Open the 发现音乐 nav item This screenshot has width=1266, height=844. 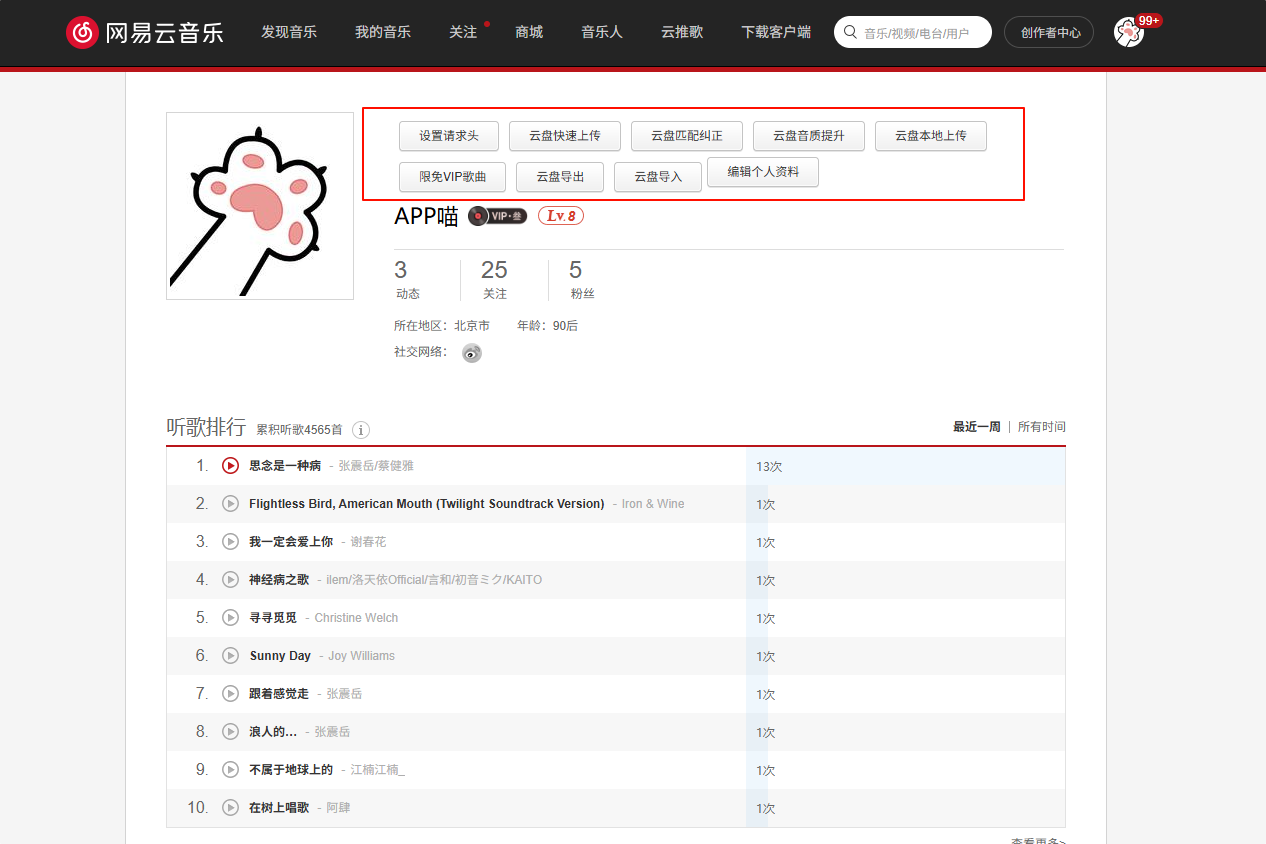point(289,32)
